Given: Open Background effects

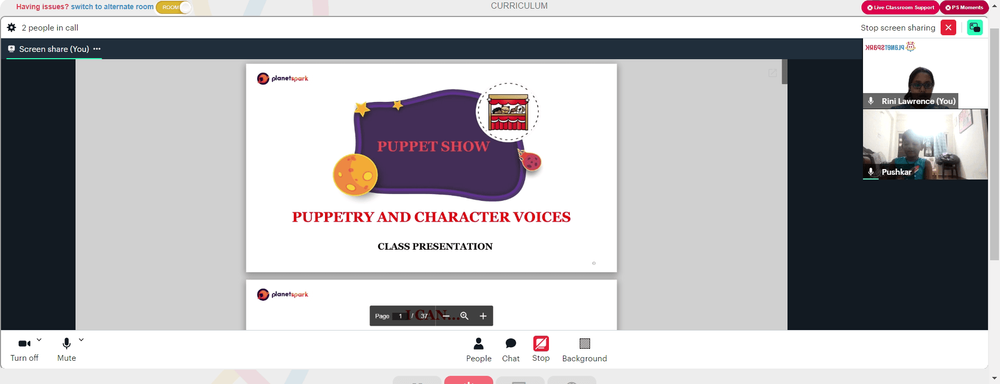Looking at the screenshot, I should tap(584, 350).
